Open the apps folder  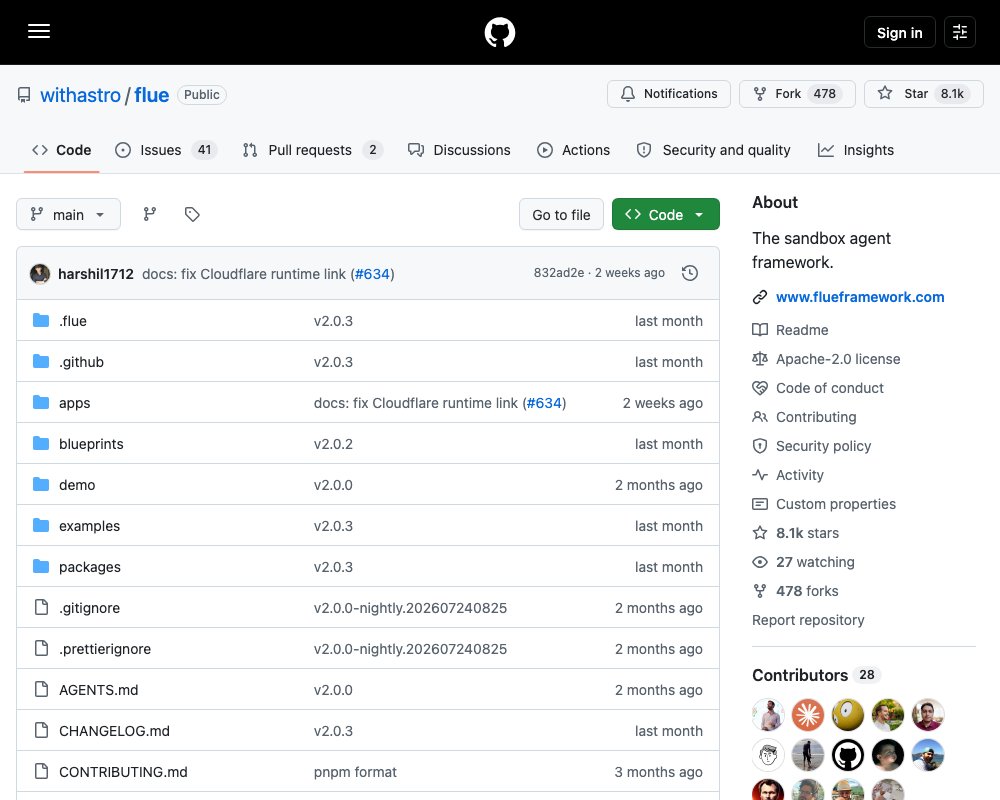(x=75, y=403)
